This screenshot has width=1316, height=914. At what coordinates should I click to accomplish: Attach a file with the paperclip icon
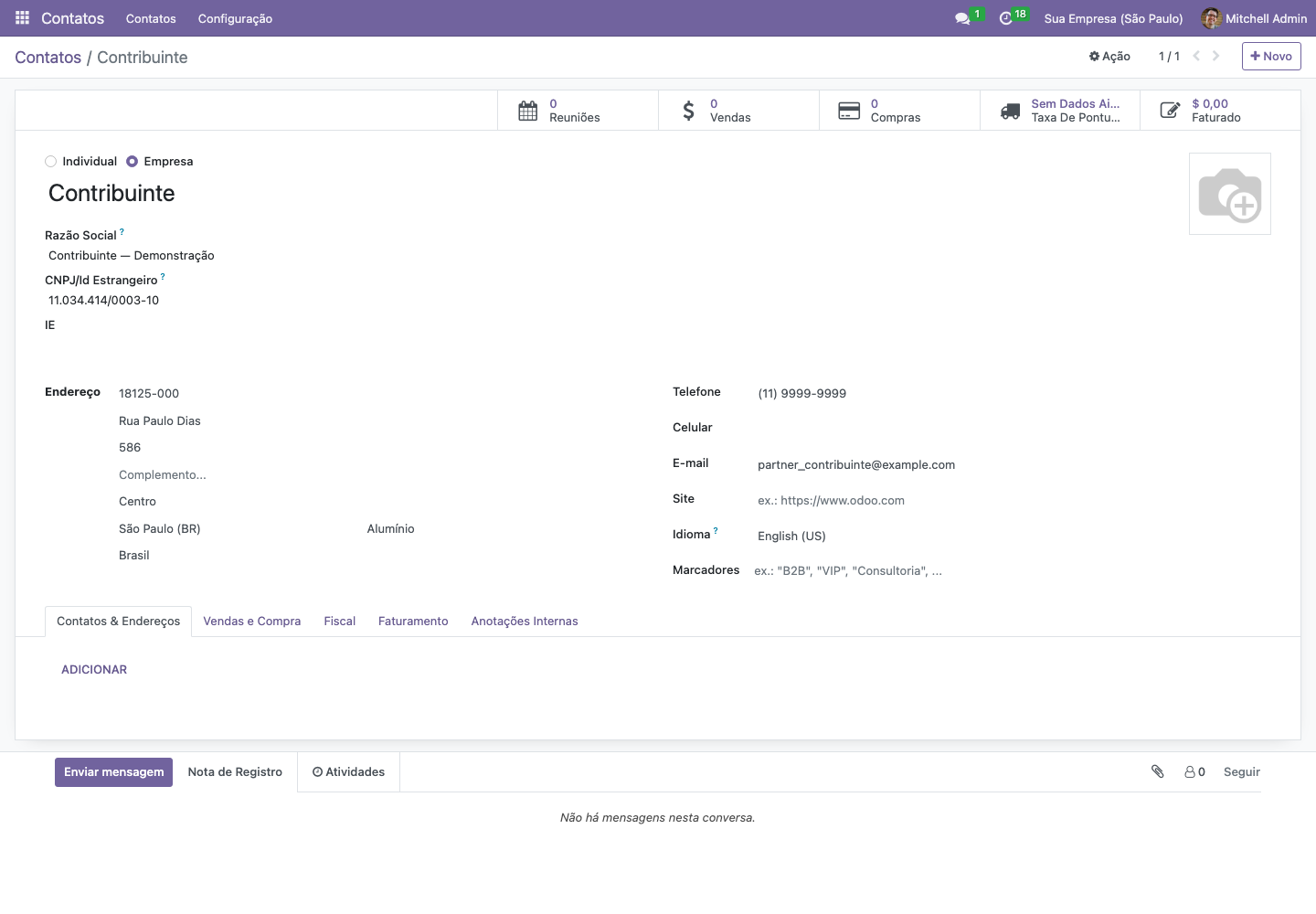tap(1158, 771)
